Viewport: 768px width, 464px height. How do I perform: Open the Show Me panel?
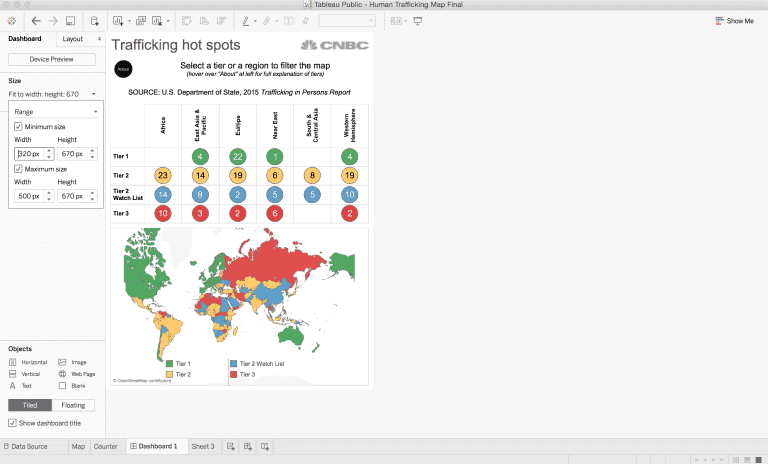734,20
